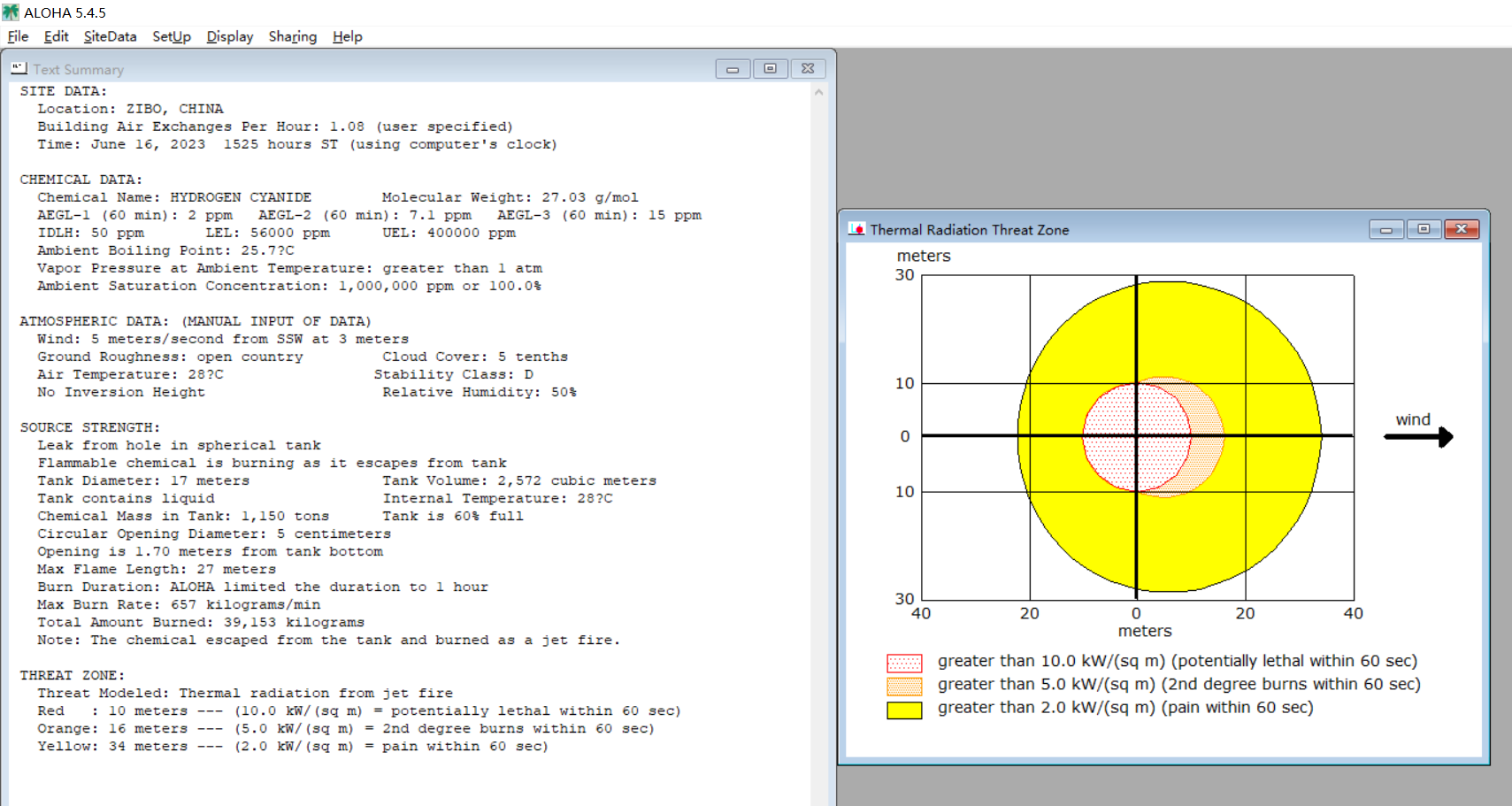Click the Thermal Radiation Threat Zone window icon
The width and height of the screenshot is (1512, 806).
[856, 229]
